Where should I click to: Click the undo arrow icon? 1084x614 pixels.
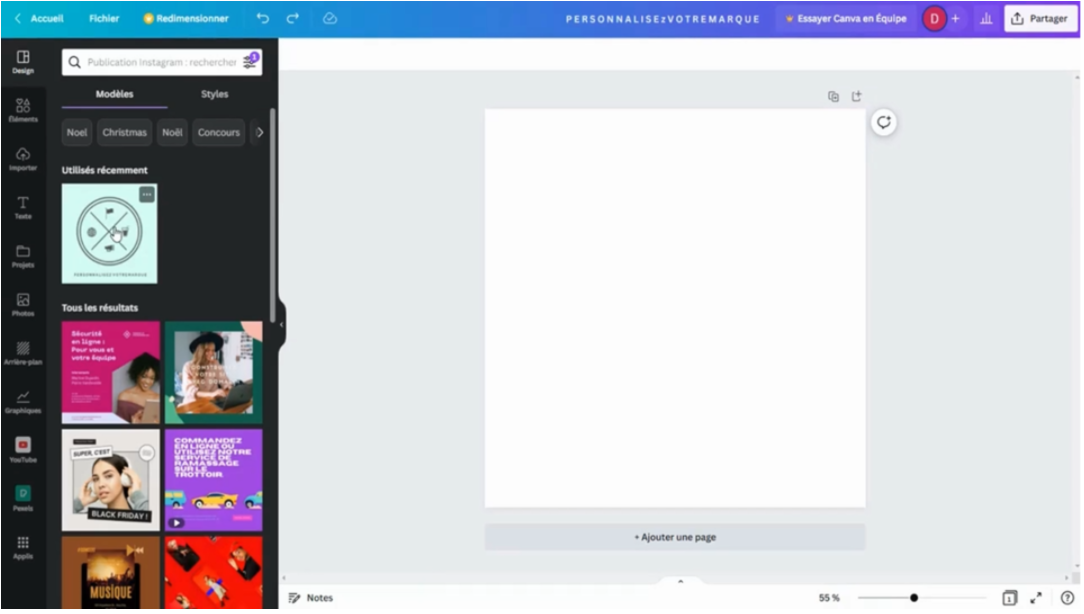pos(262,18)
